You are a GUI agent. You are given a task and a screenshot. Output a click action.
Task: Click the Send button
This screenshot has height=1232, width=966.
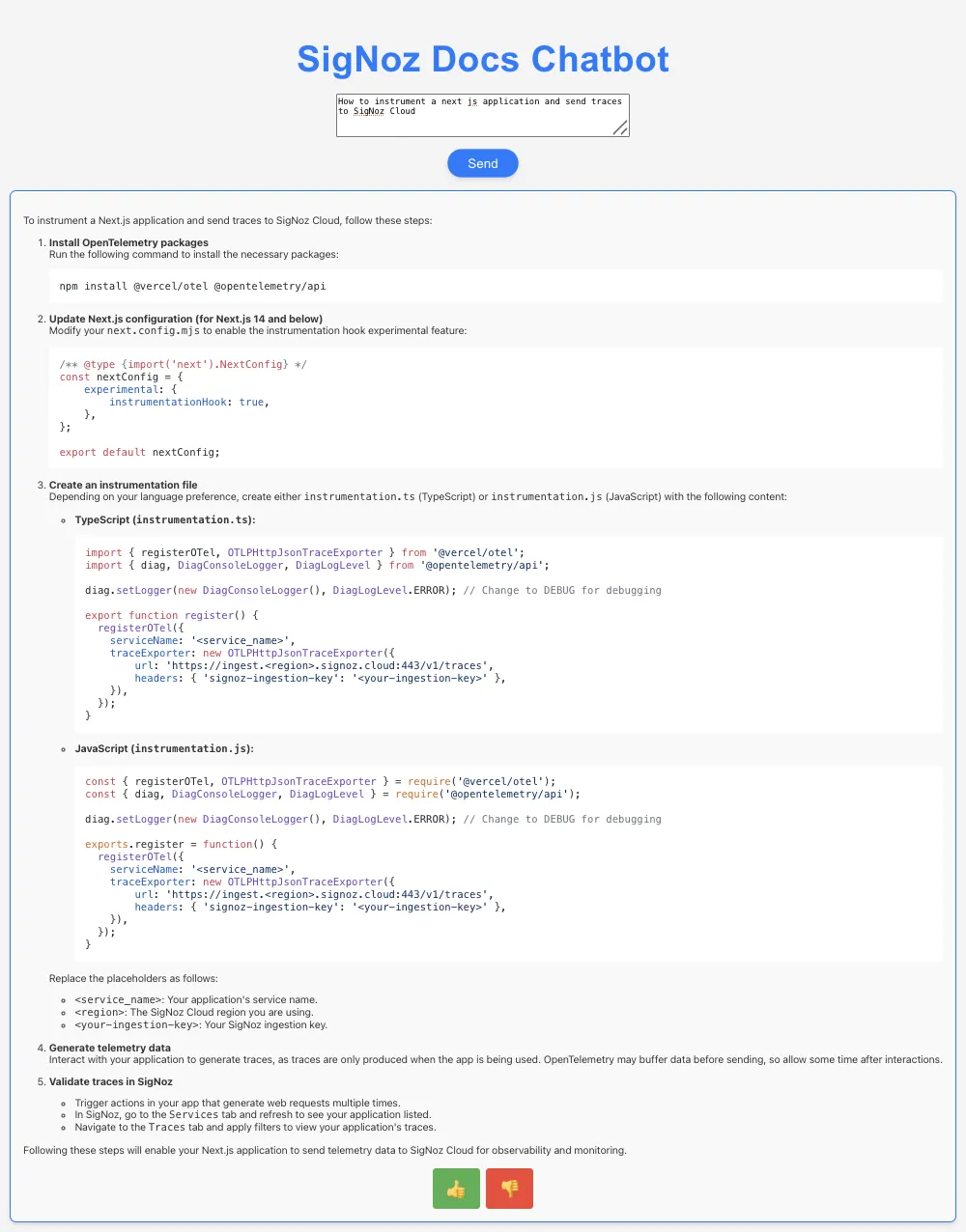(x=483, y=163)
